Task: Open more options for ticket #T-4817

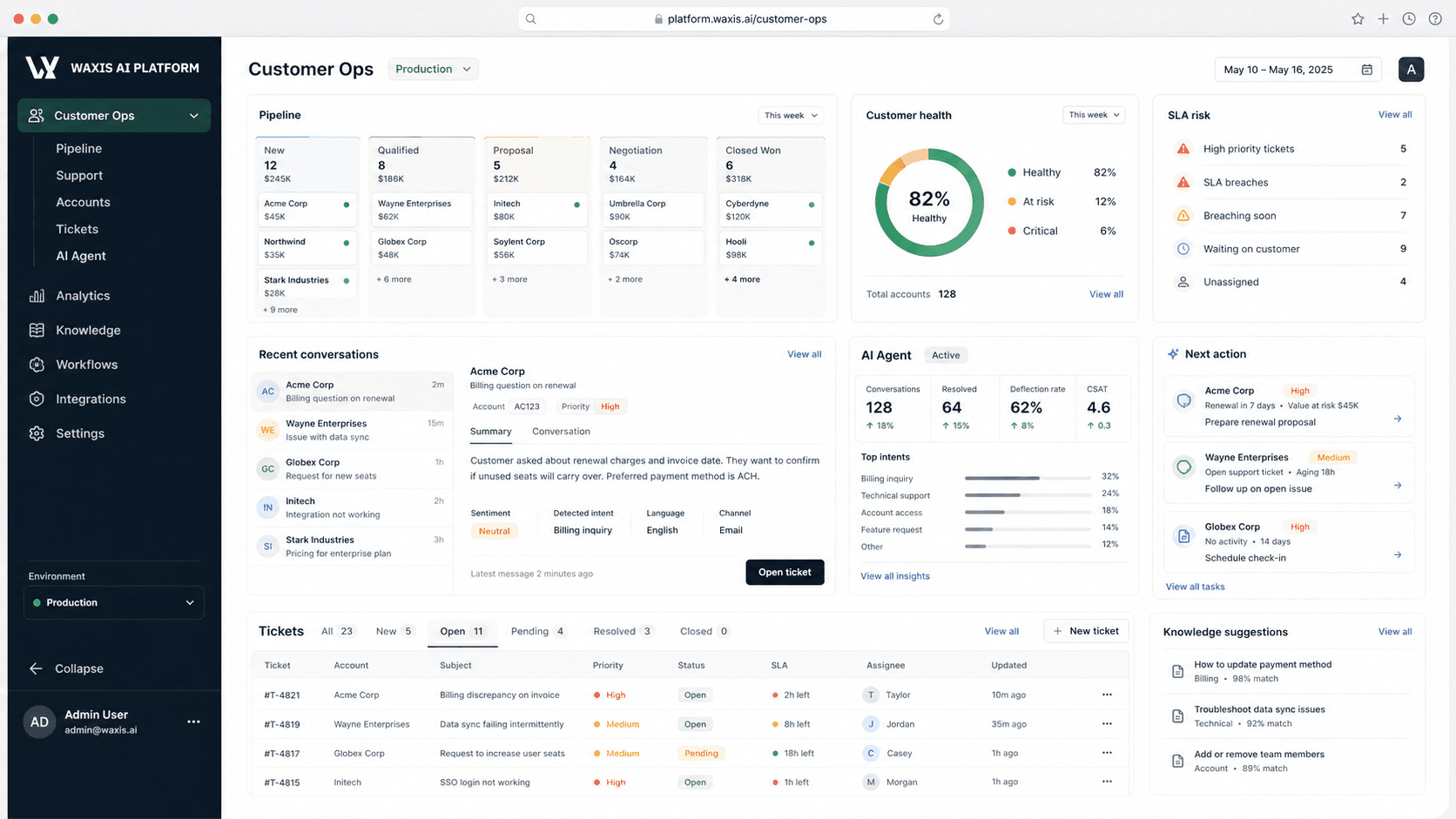Action: tap(1107, 753)
